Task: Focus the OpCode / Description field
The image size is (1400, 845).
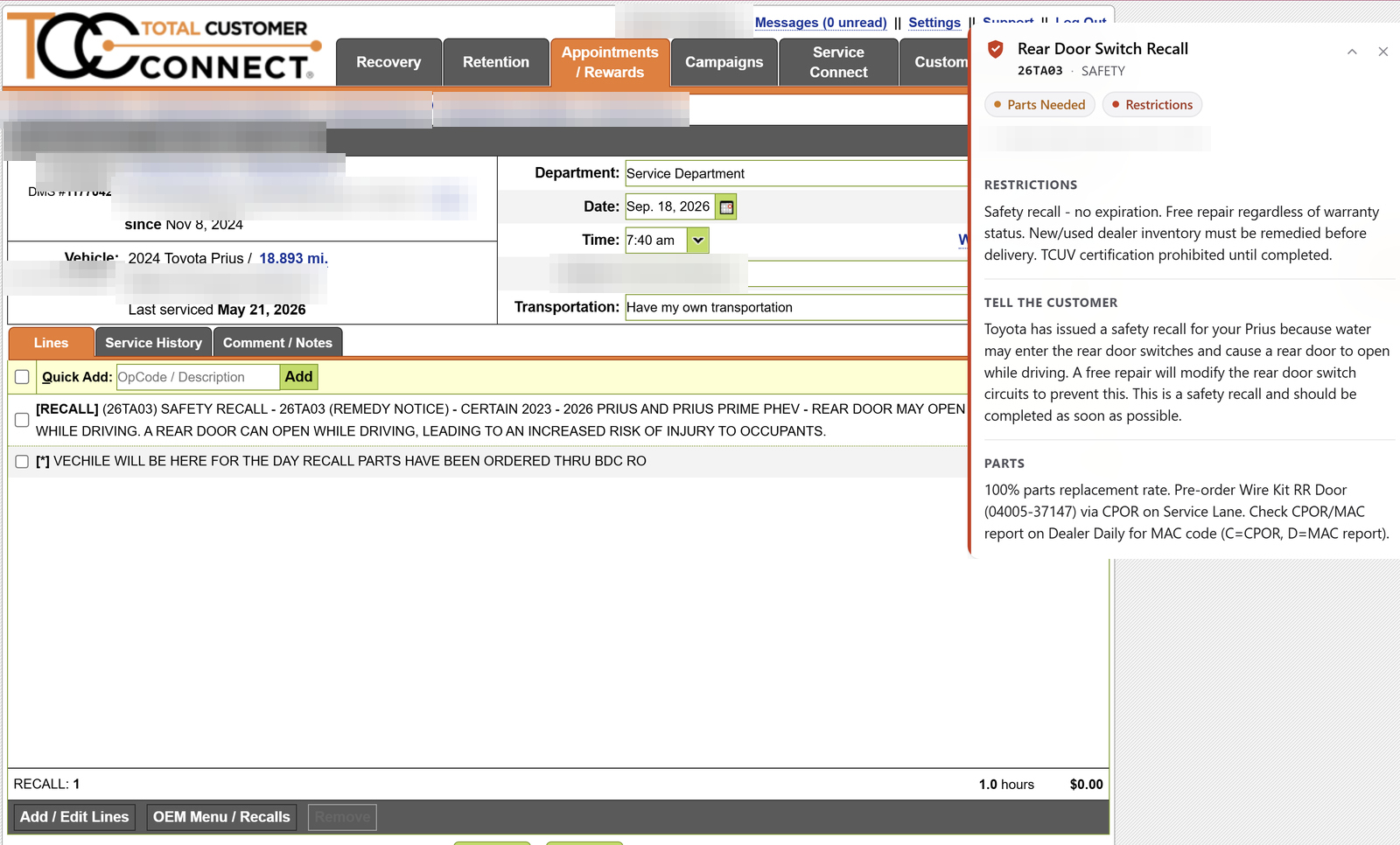Action: pos(198,377)
